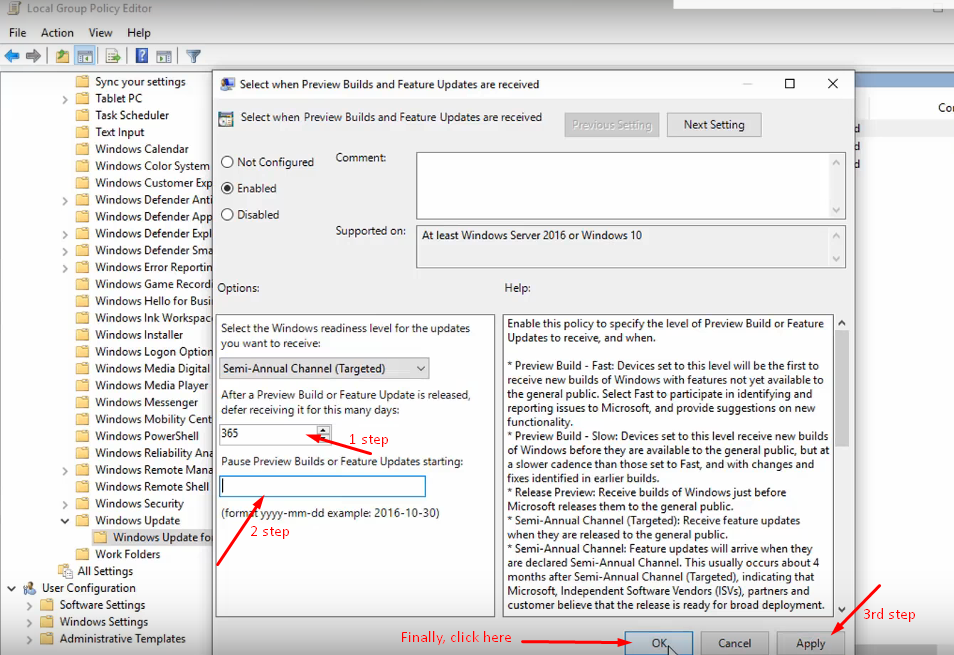
Task: Click the Next Setting button
Action: [x=714, y=125]
